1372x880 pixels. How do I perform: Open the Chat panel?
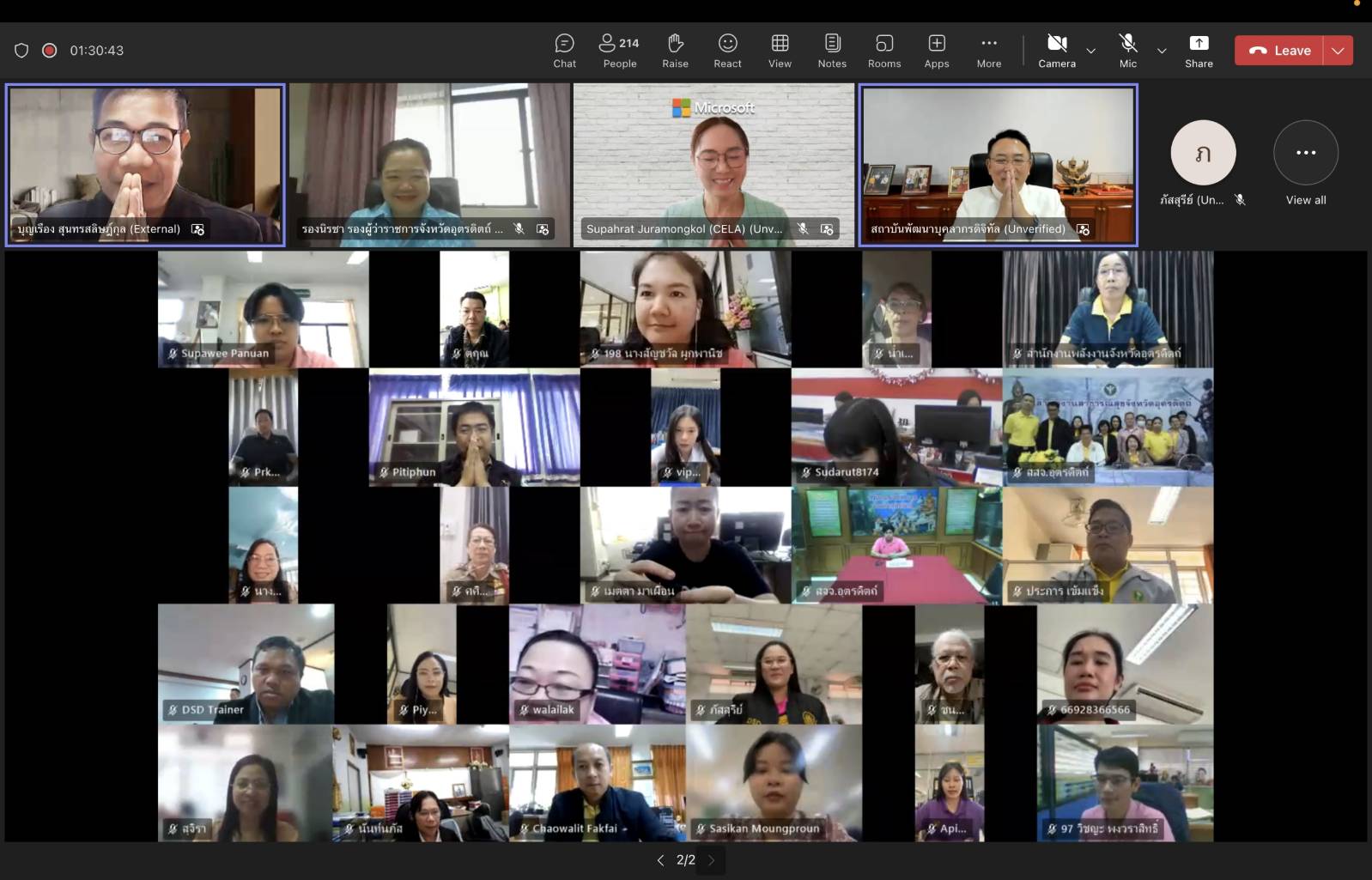(564, 51)
